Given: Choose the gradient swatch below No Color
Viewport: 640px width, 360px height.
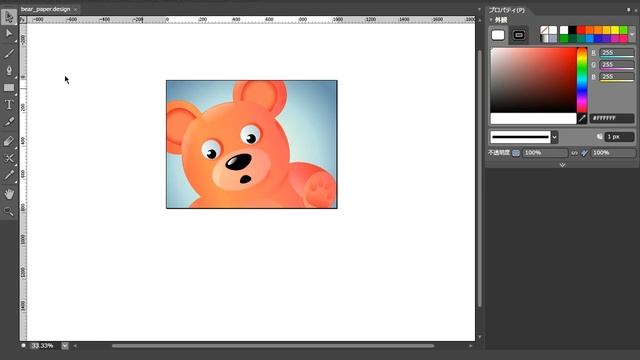Looking at the screenshot, I should click(544, 39).
